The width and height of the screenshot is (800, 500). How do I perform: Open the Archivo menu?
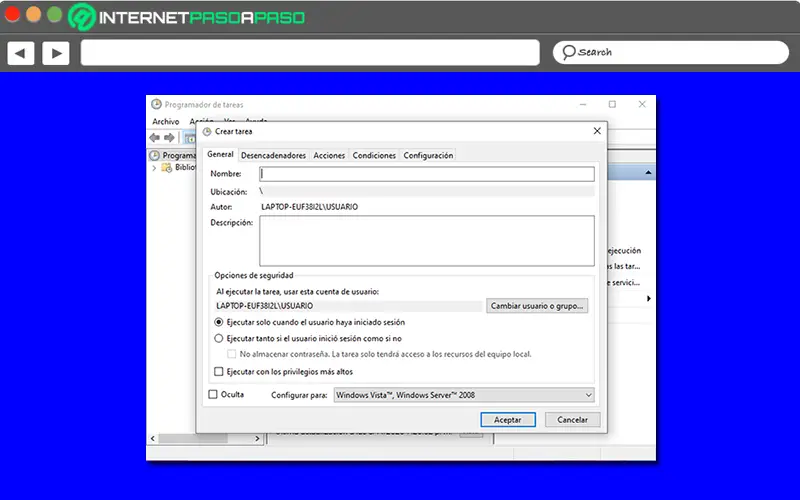click(166, 121)
